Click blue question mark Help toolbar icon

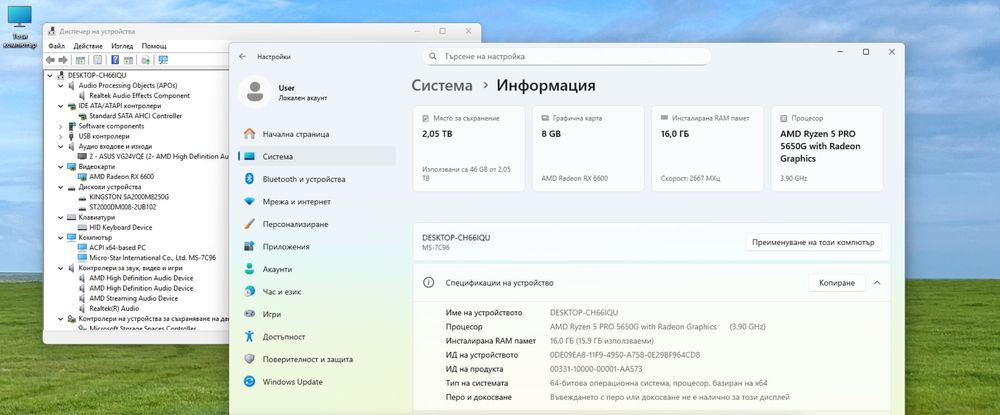[115, 60]
